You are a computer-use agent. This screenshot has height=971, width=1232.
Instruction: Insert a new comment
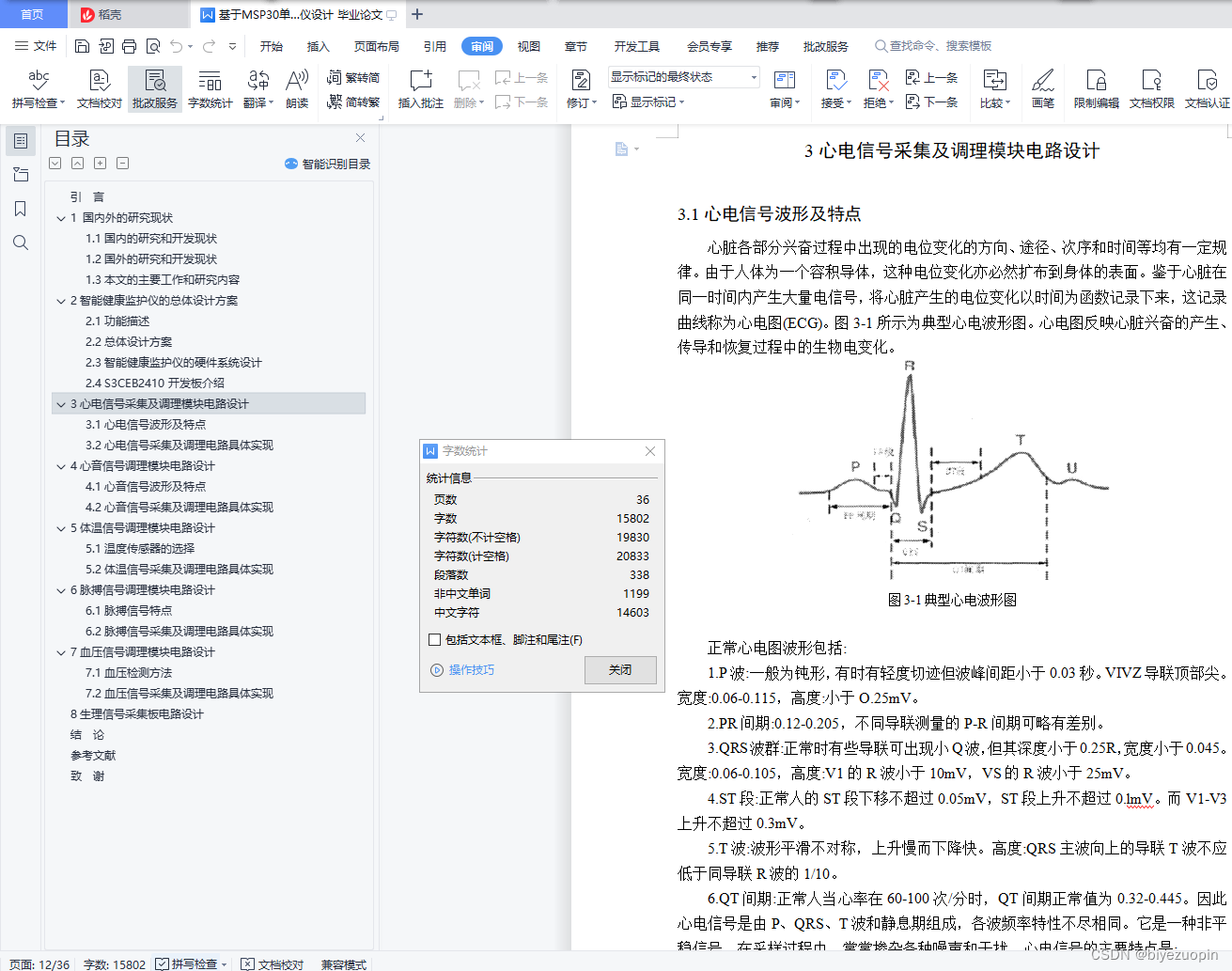[420, 88]
